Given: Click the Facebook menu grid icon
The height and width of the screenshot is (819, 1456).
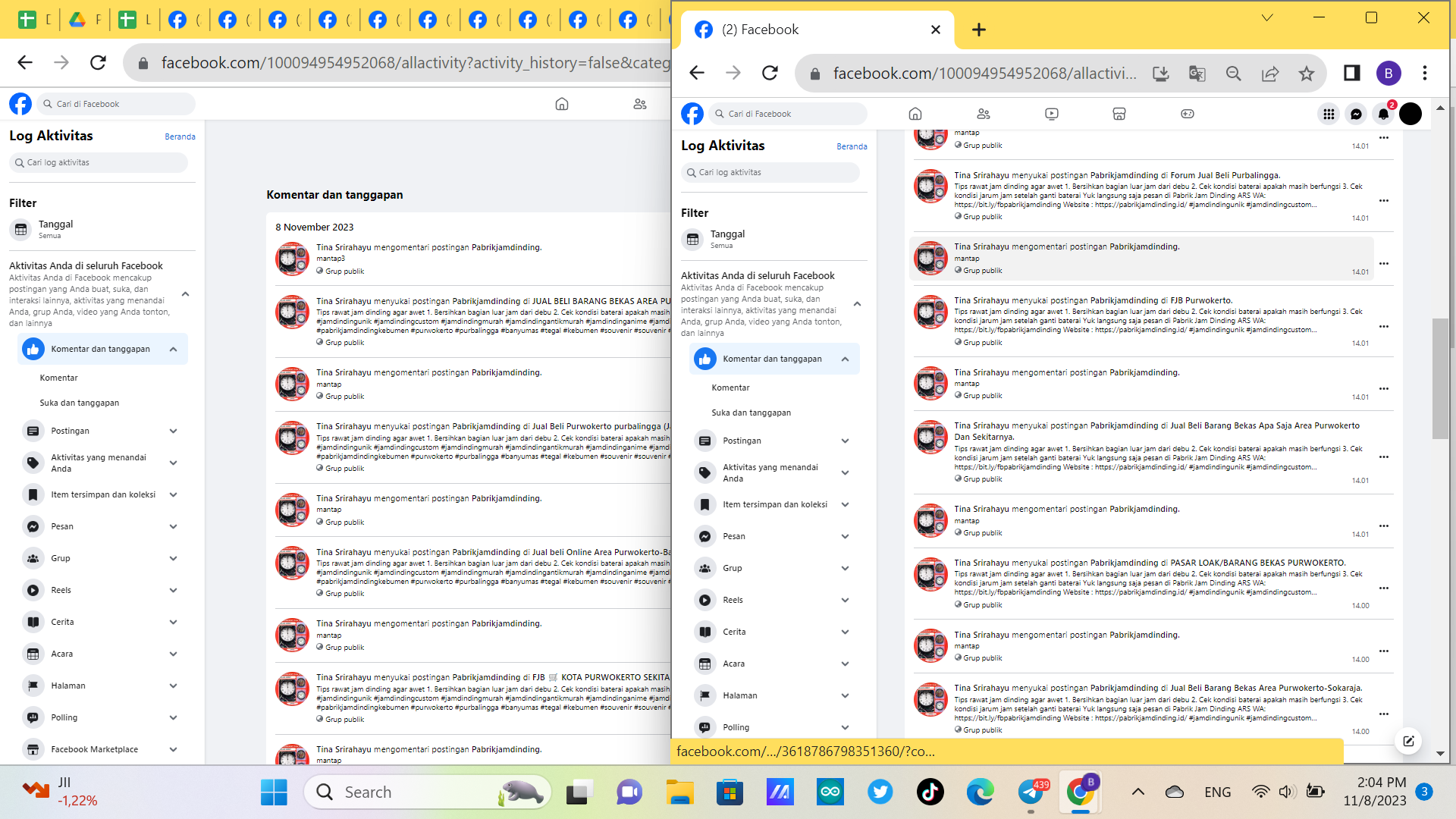Looking at the screenshot, I should coord(1329,114).
